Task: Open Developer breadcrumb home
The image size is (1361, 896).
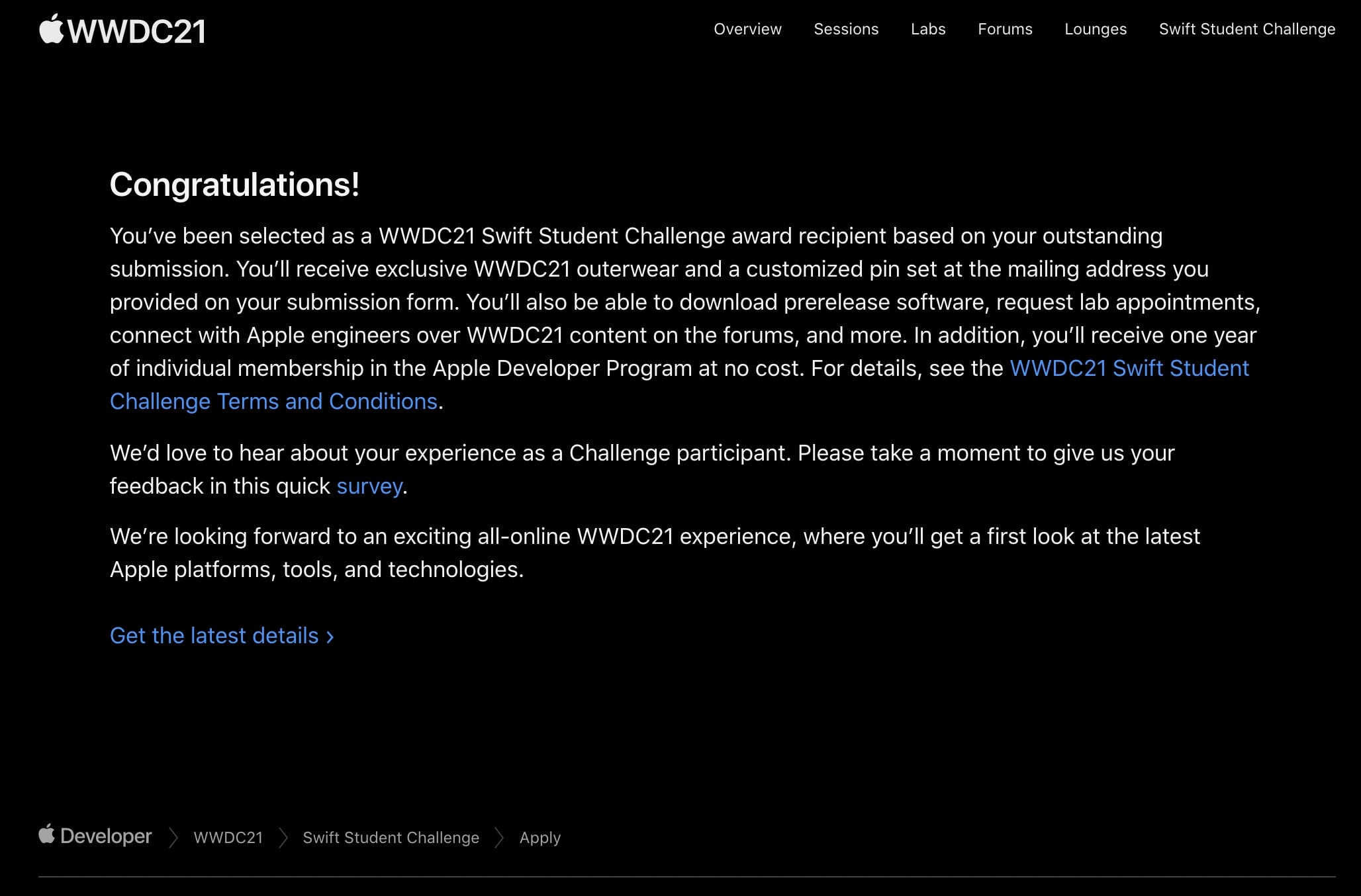Action: click(106, 836)
